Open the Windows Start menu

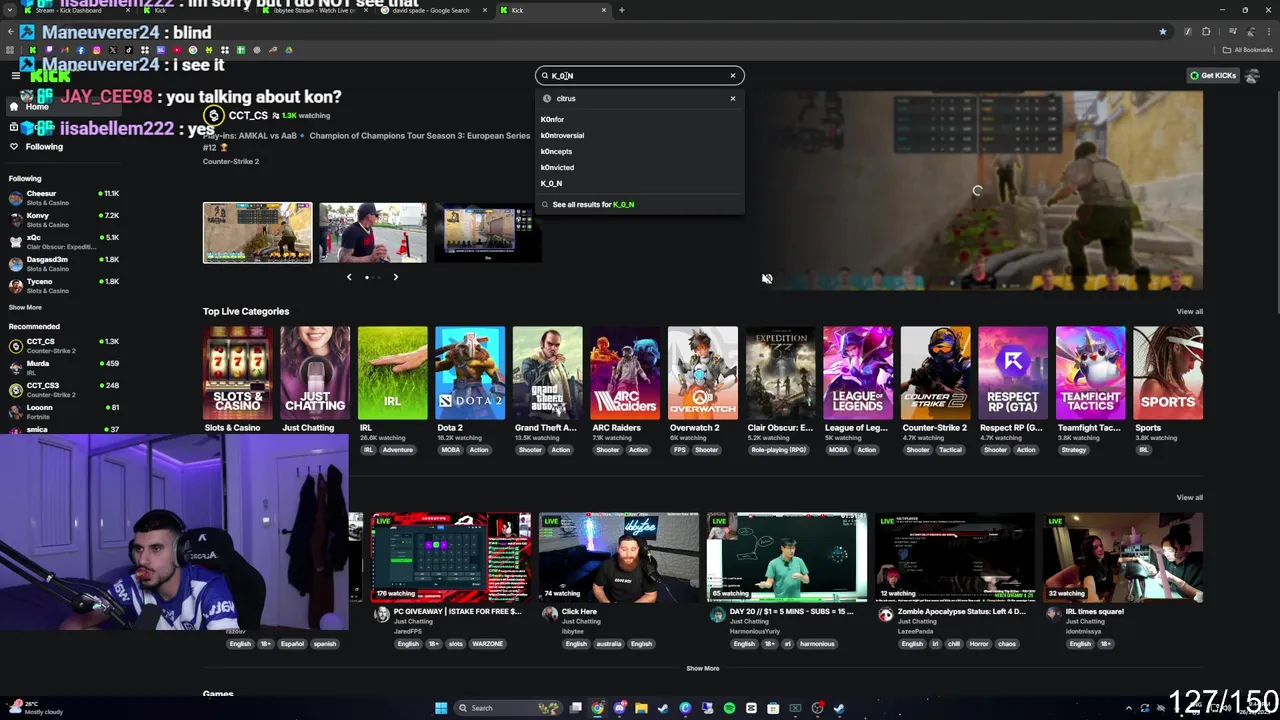441,708
